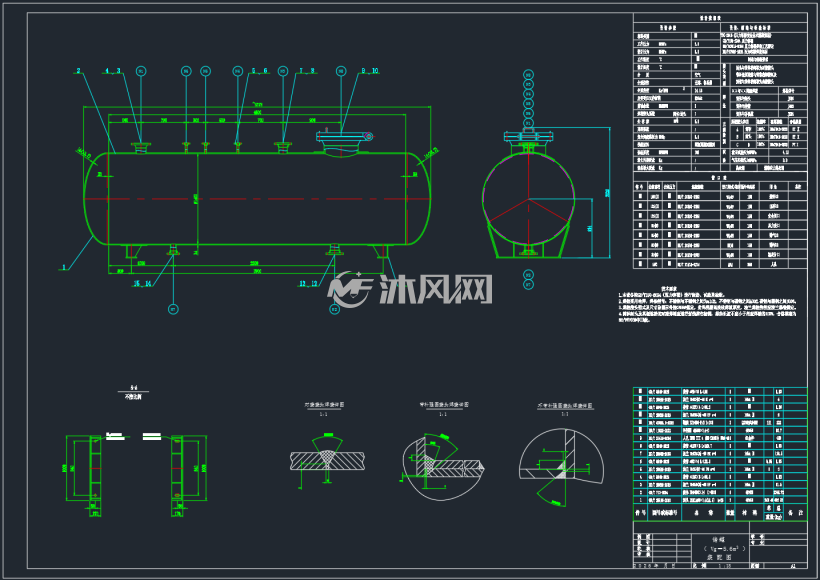The height and width of the screenshot is (580, 820).
Task: Select the butt weld cross-section drawing
Action: [x=327, y=461]
